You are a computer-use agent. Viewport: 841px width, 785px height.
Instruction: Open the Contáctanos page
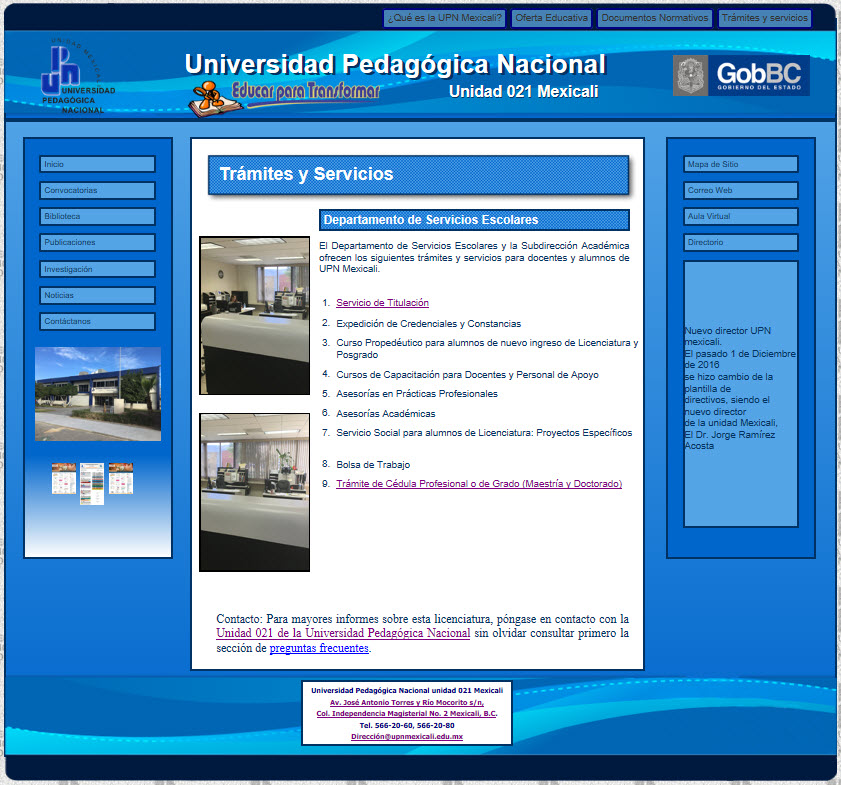[x=97, y=321]
